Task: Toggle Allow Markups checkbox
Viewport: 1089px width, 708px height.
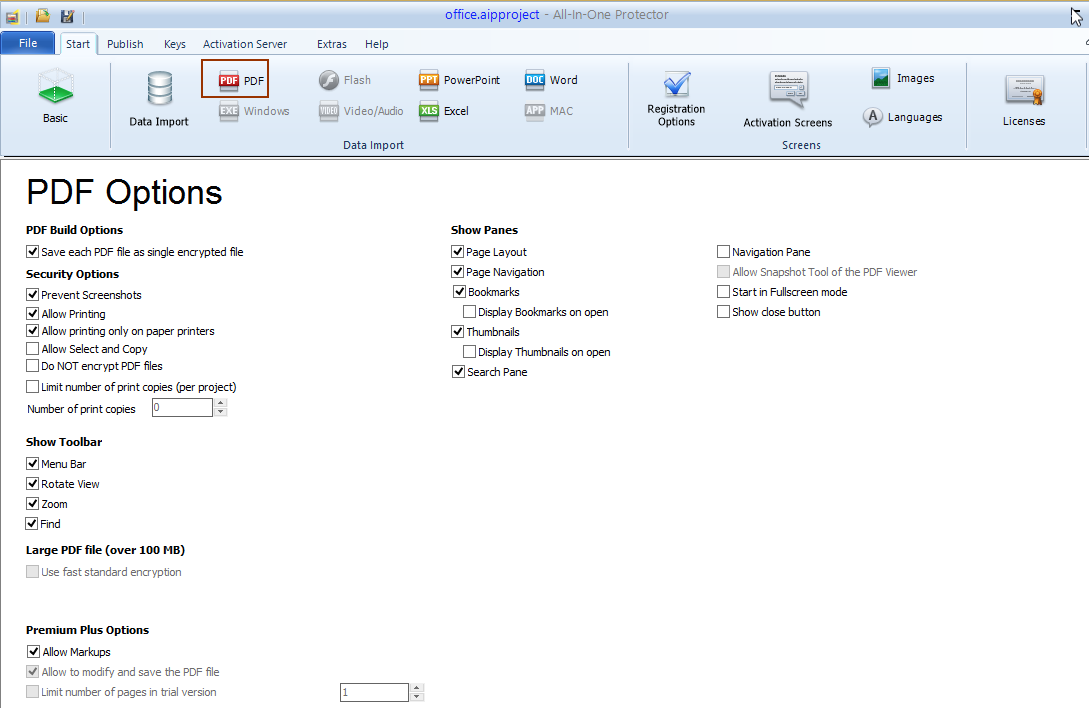Action: click(x=33, y=652)
